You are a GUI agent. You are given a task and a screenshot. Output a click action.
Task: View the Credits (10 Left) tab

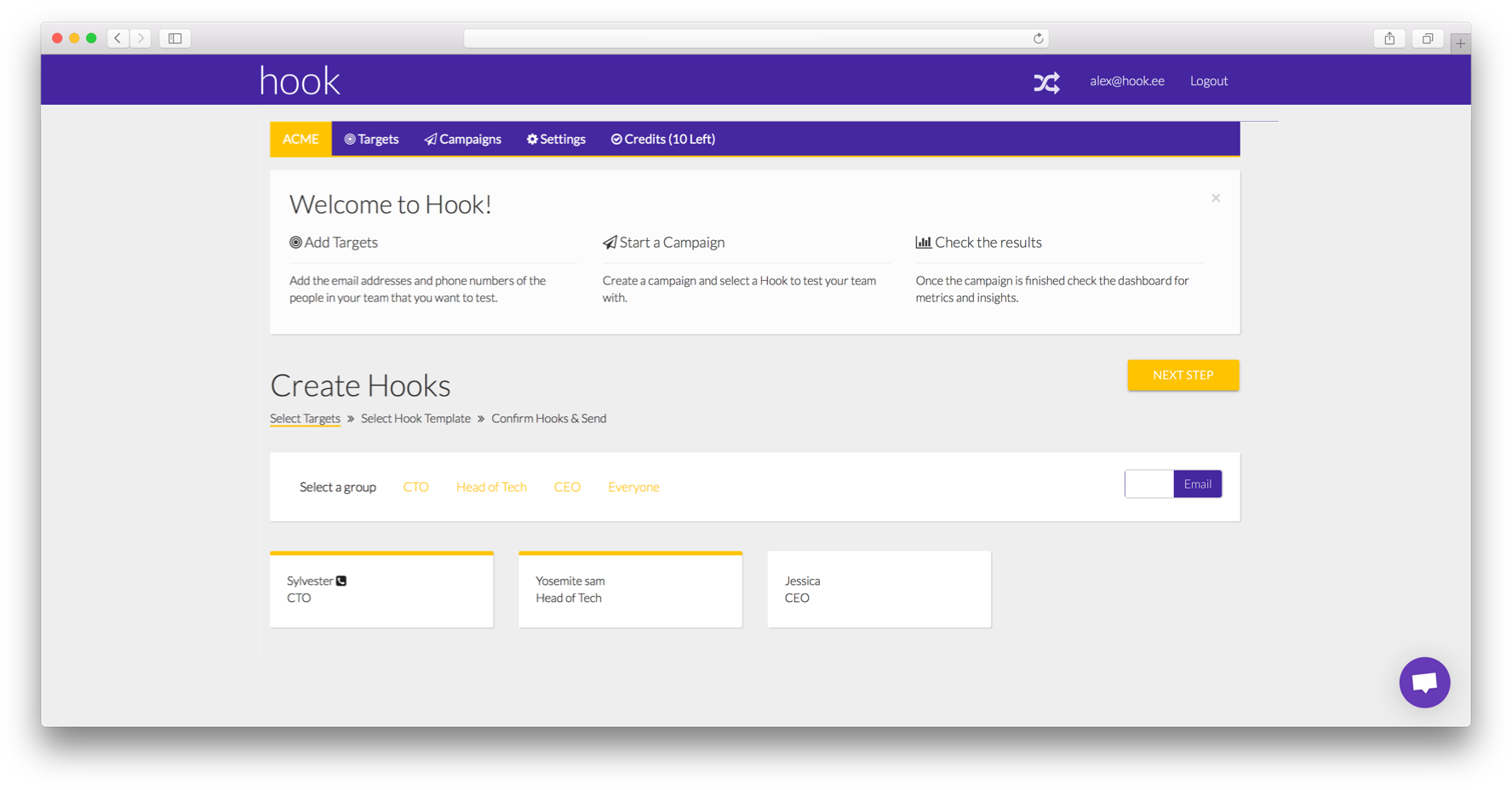(662, 139)
